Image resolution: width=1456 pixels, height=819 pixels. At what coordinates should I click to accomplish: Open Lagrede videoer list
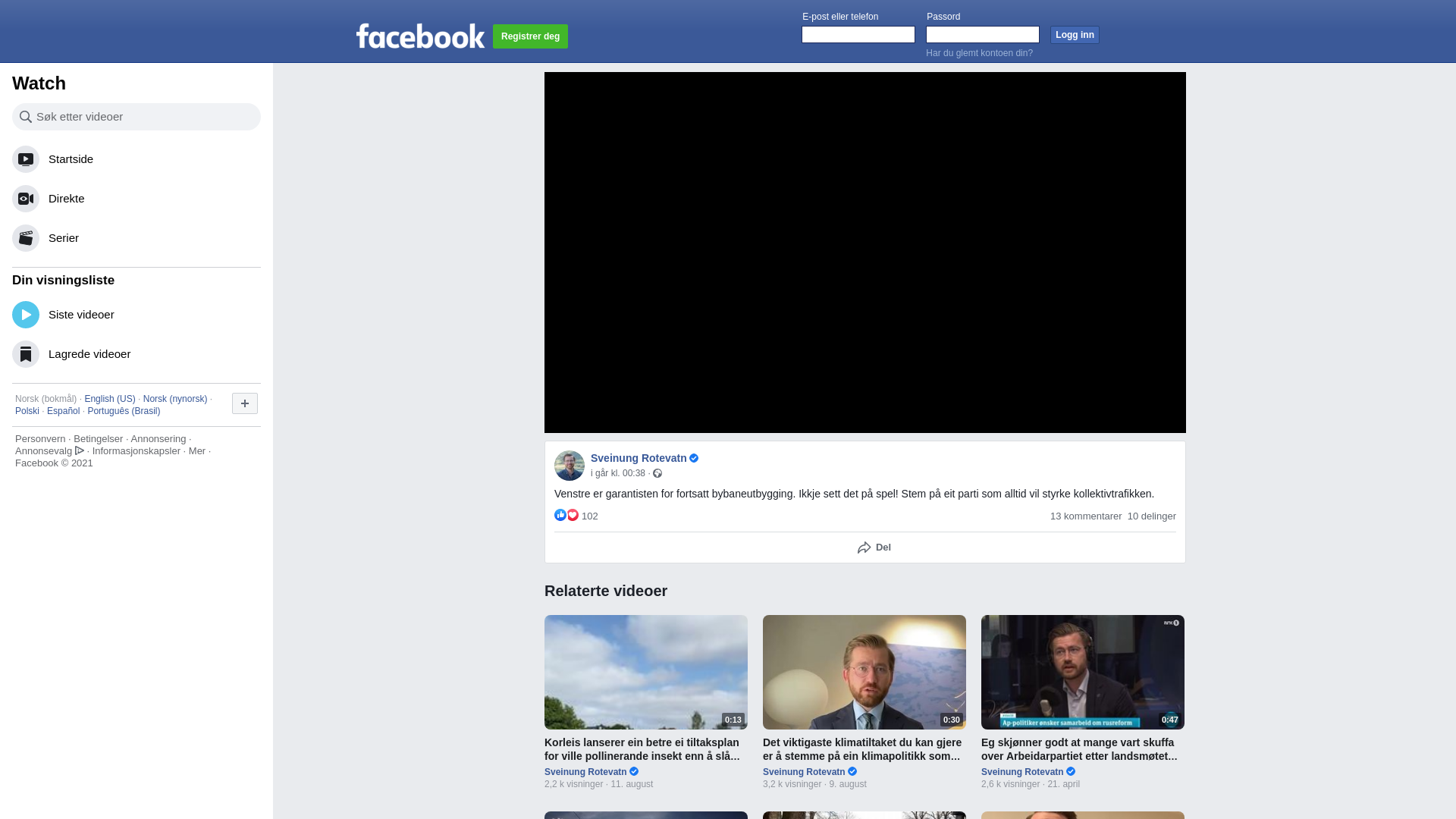pos(136,354)
